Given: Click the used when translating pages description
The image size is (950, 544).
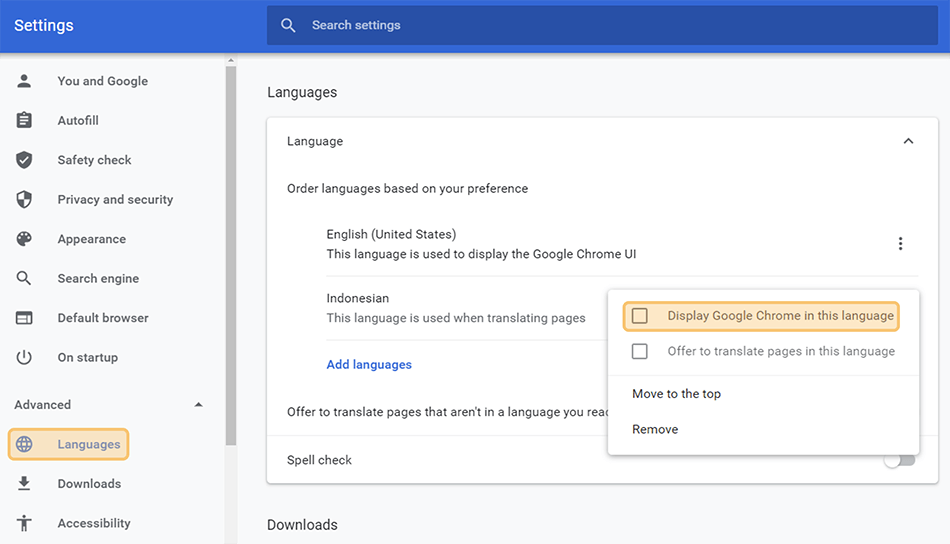Looking at the screenshot, I should coord(456,318).
